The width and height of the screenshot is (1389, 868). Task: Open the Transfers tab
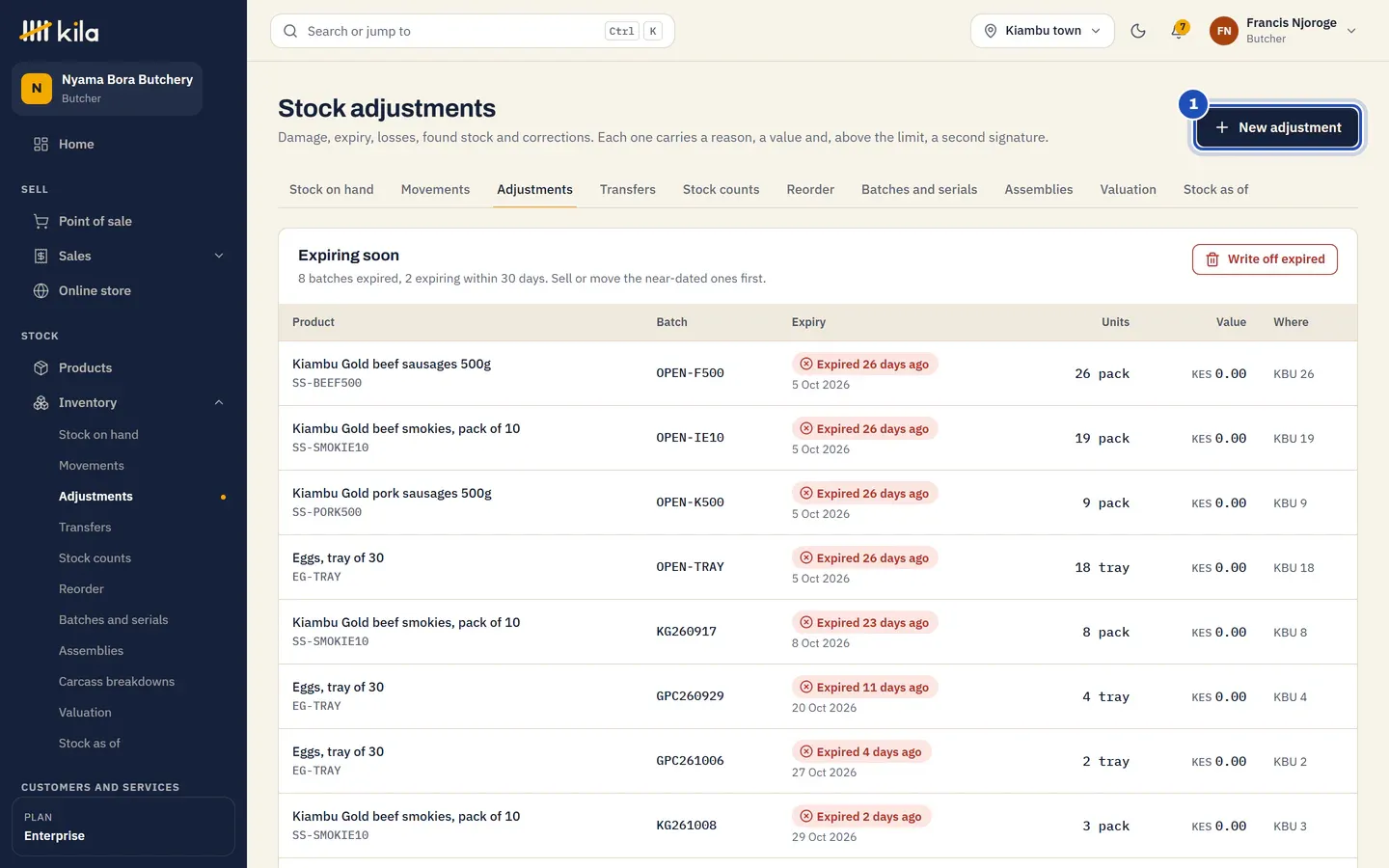tap(628, 189)
